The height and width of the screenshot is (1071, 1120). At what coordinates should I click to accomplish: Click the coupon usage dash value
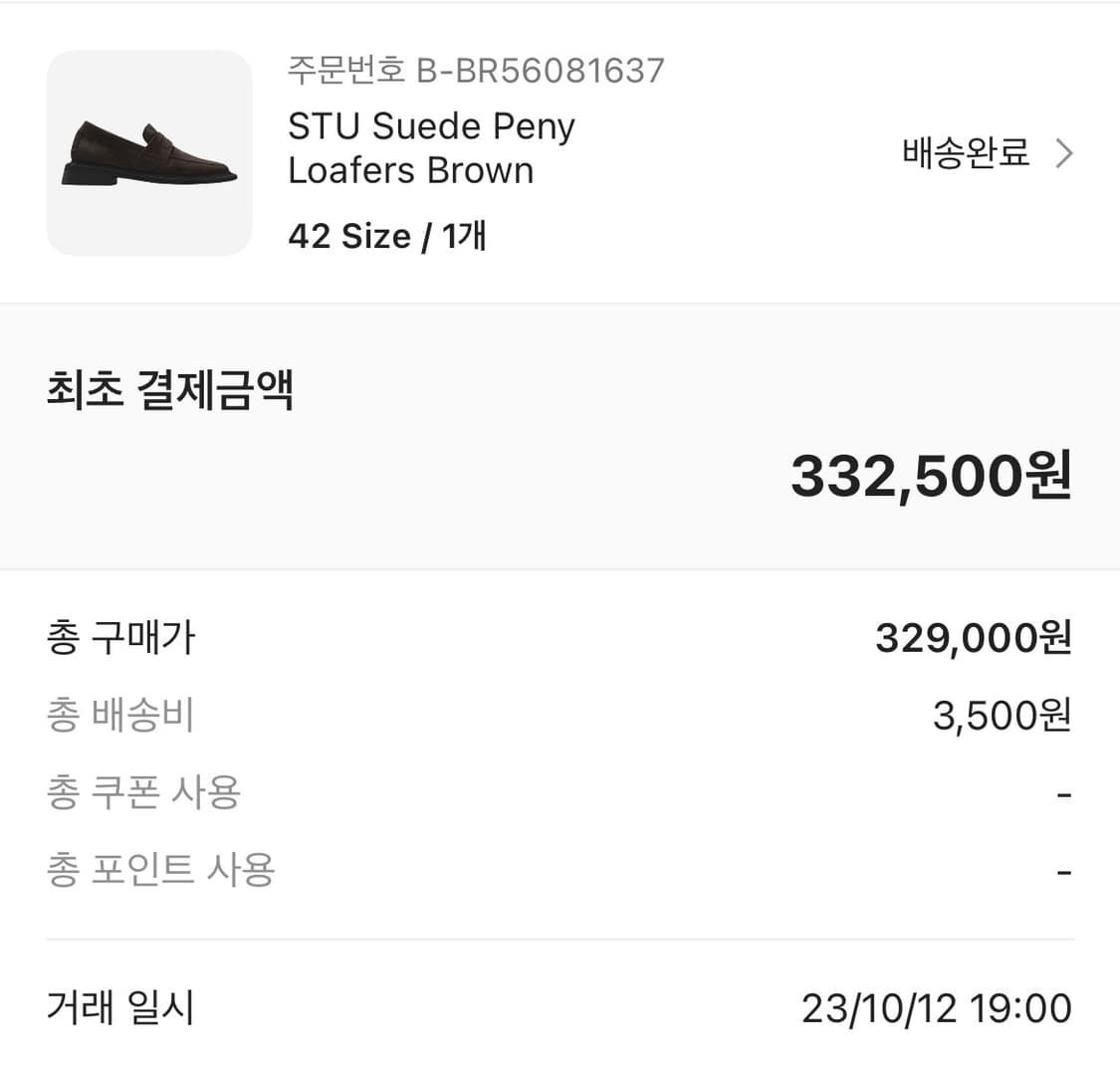(1062, 792)
